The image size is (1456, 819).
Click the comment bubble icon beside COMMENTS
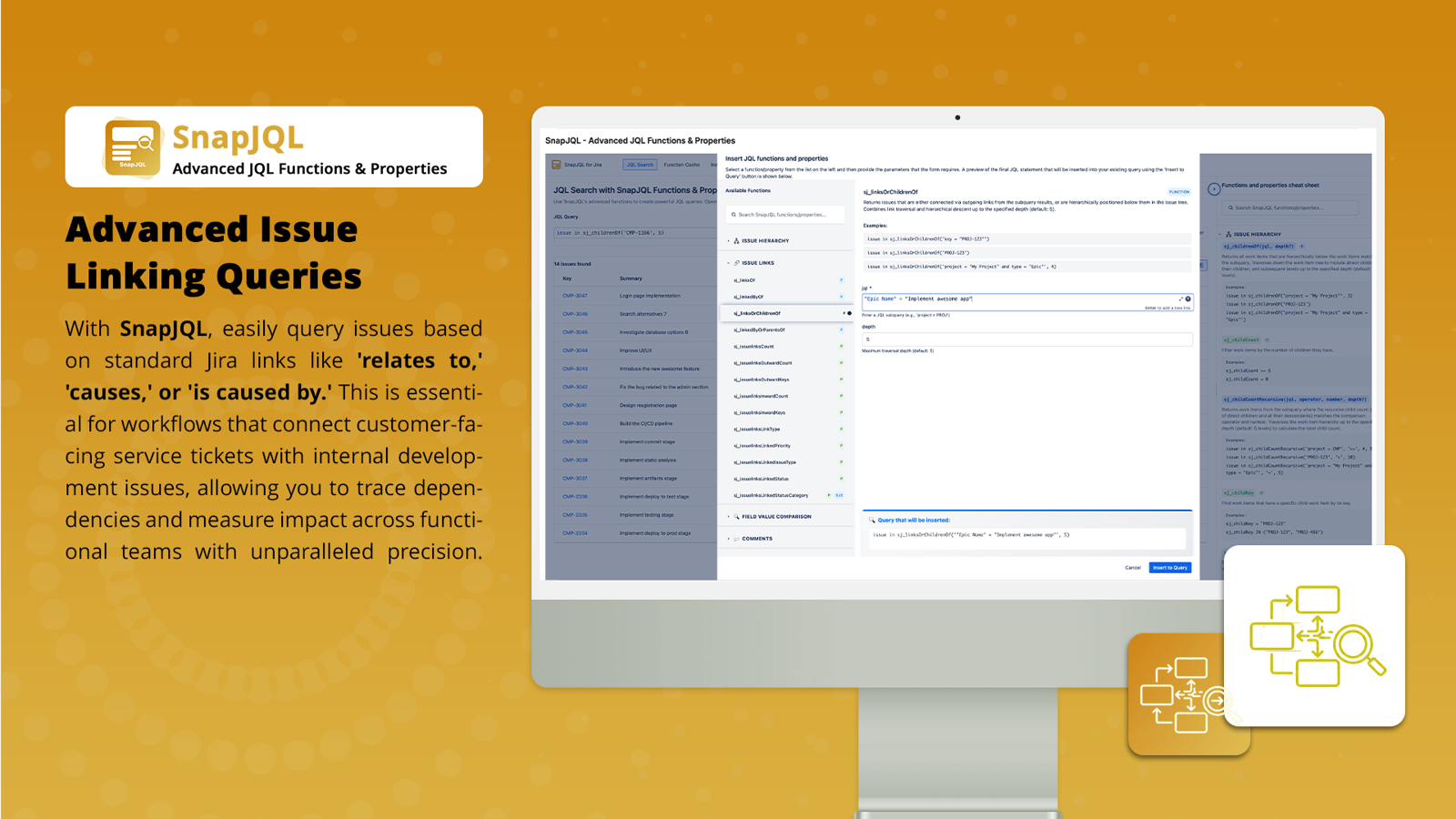coord(737,537)
